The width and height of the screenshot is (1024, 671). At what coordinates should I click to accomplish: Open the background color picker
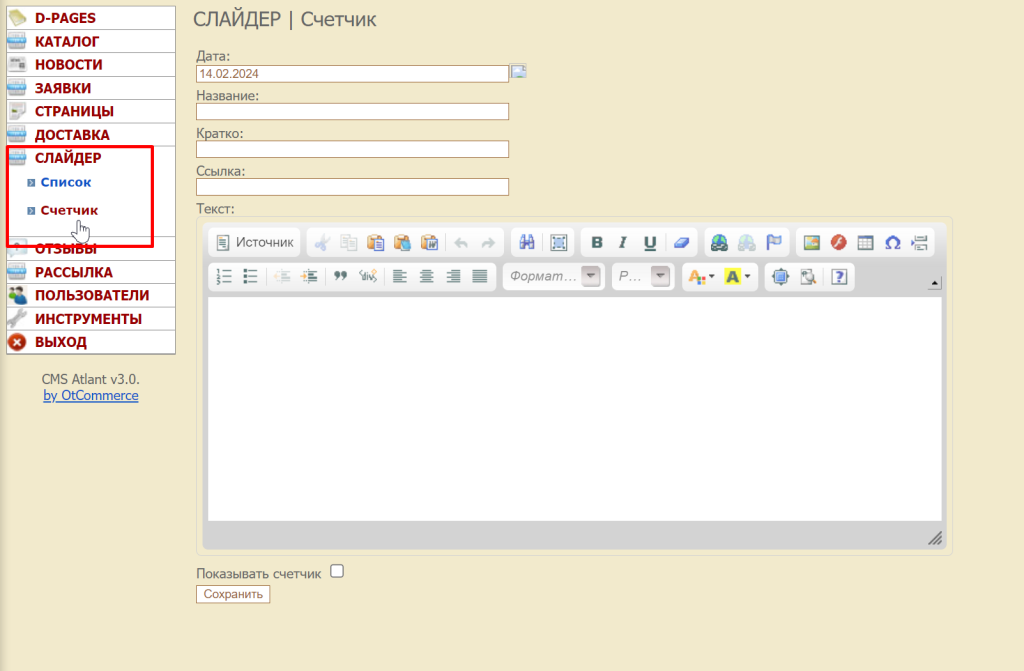tap(738, 276)
